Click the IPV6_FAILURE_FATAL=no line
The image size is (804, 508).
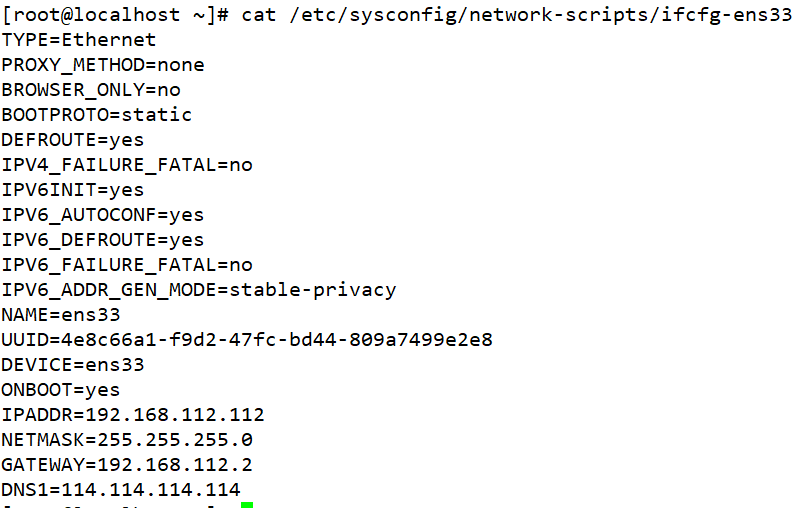pos(127,265)
